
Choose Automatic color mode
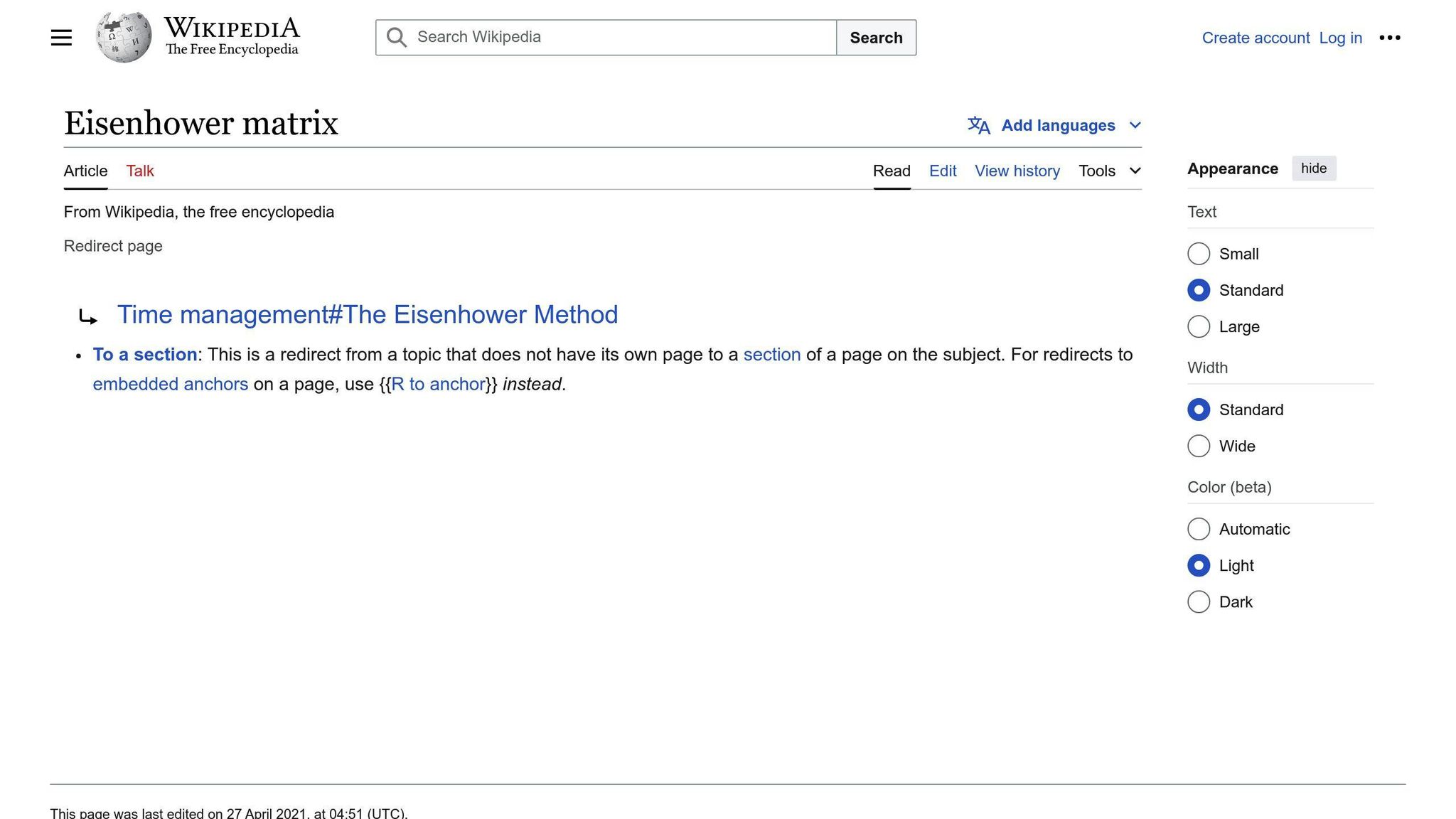point(1199,530)
